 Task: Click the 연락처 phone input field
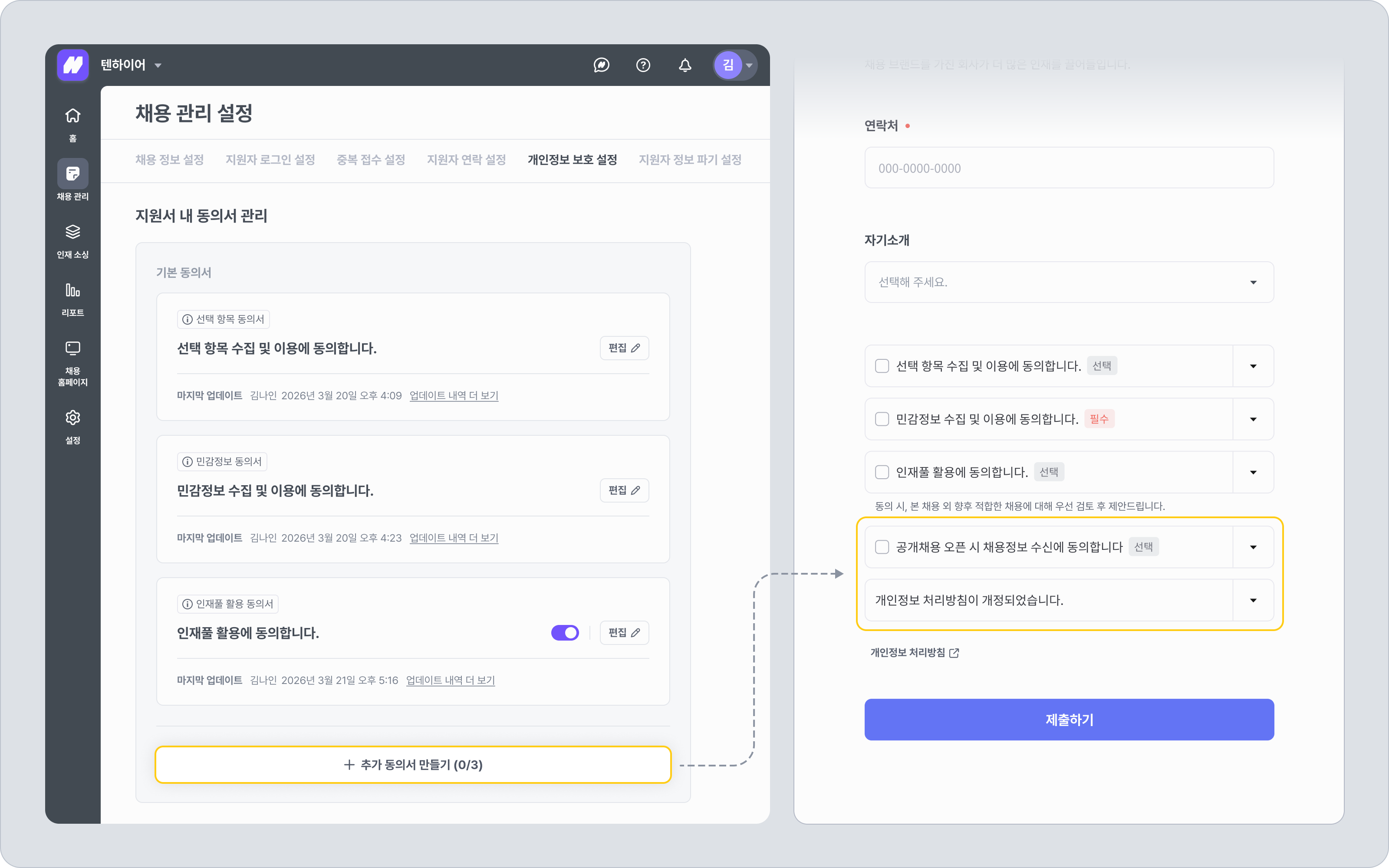coord(1069,168)
